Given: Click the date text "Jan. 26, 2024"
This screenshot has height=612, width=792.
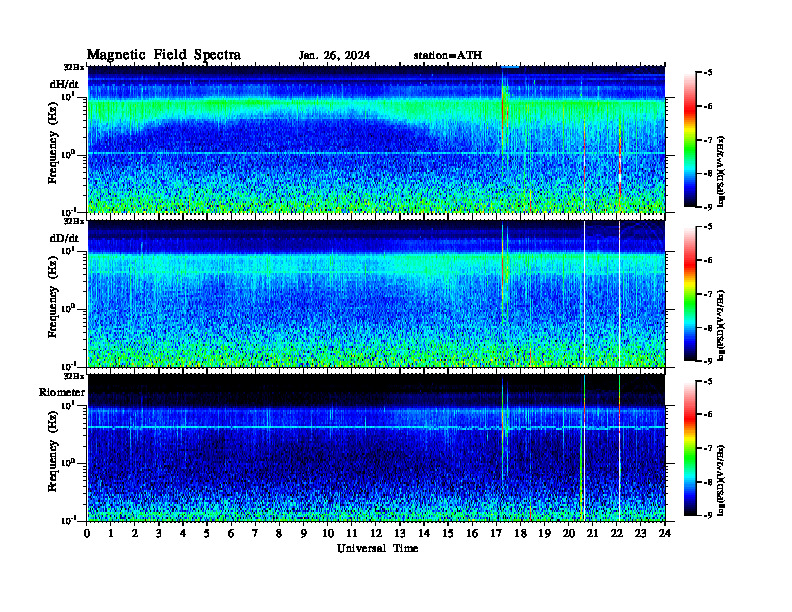Looking at the screenshot, I should pos(334,56).
